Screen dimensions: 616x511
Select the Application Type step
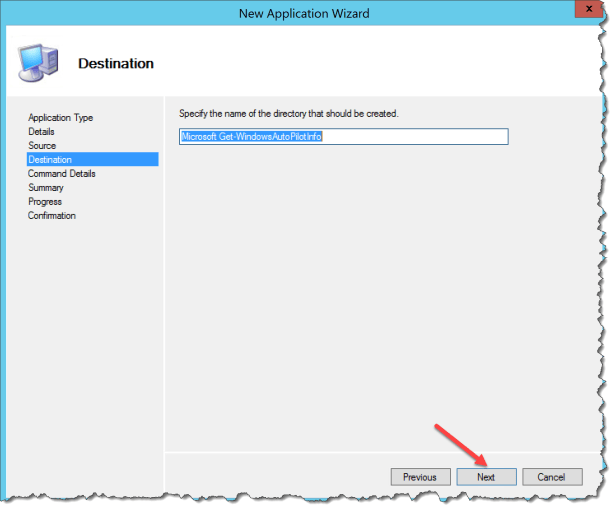60,117
